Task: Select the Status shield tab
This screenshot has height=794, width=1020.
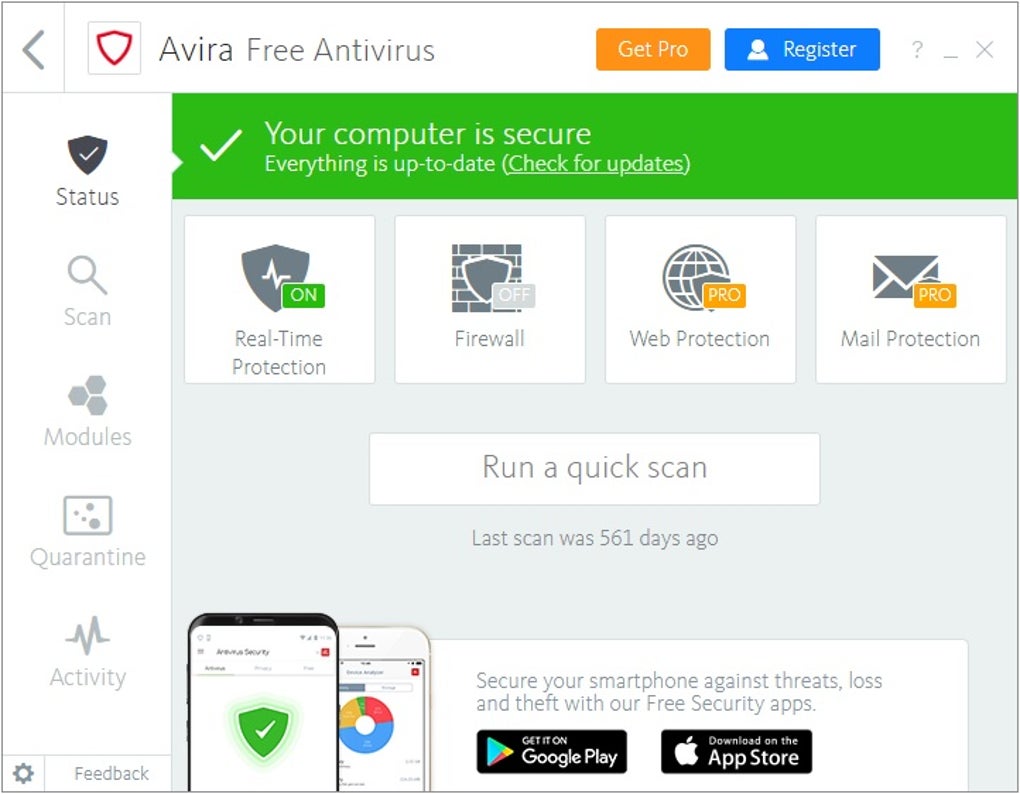Action: (x=87, y=171)
